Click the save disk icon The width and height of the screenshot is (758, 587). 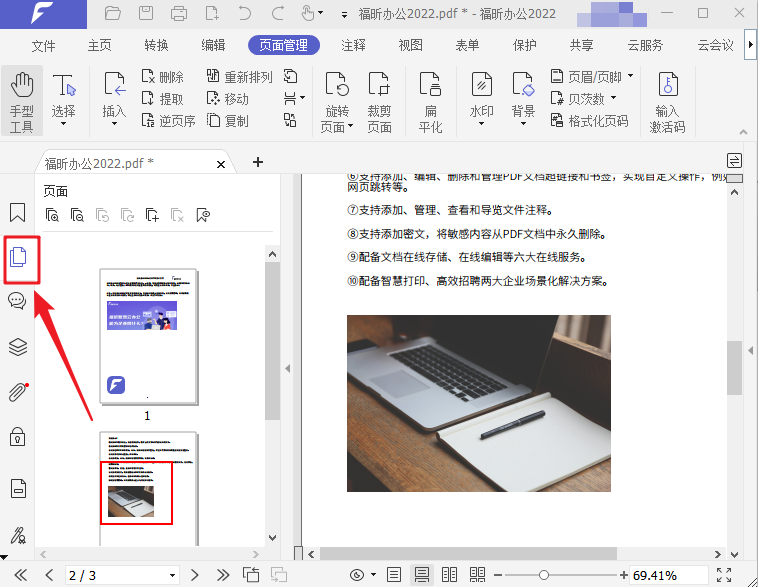pos(146,13)
